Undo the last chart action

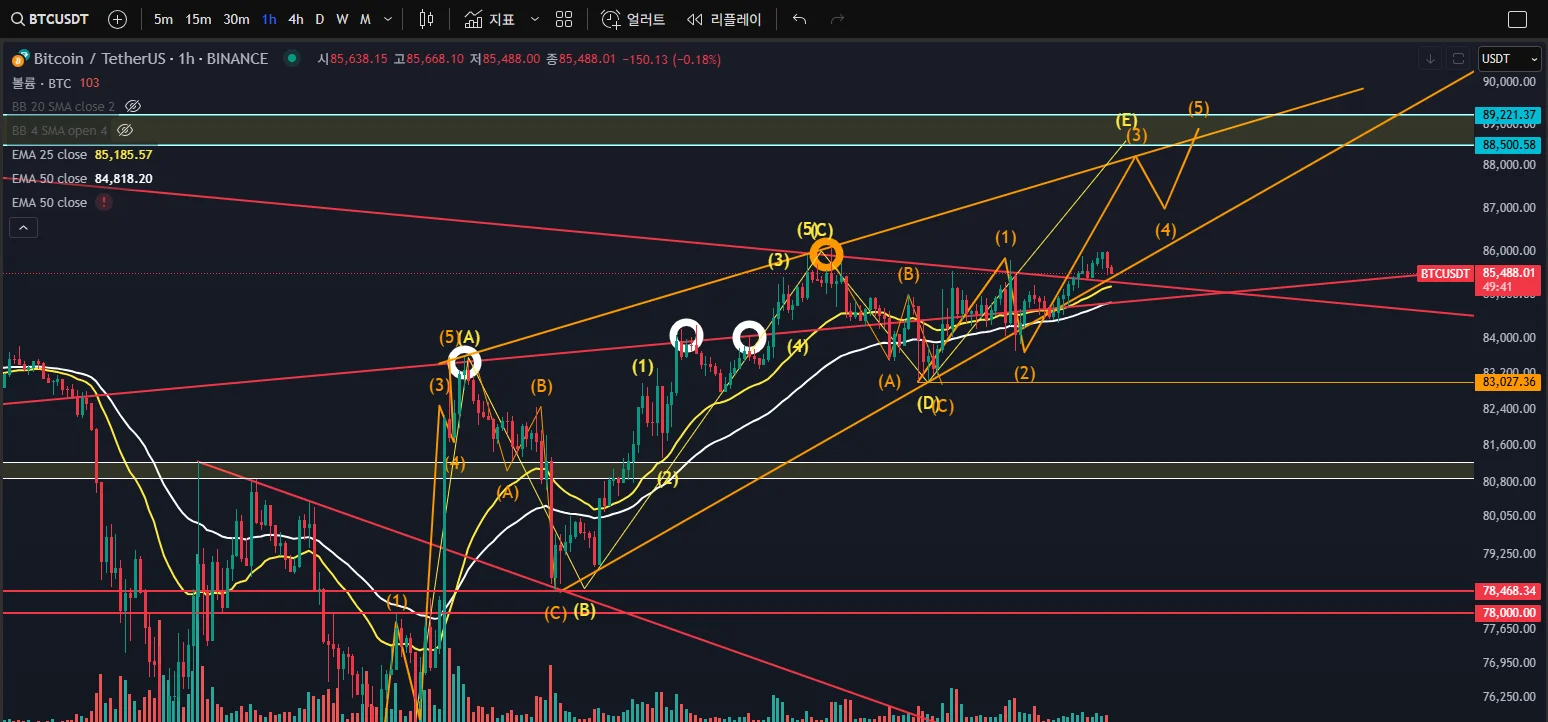coord(799,19)
